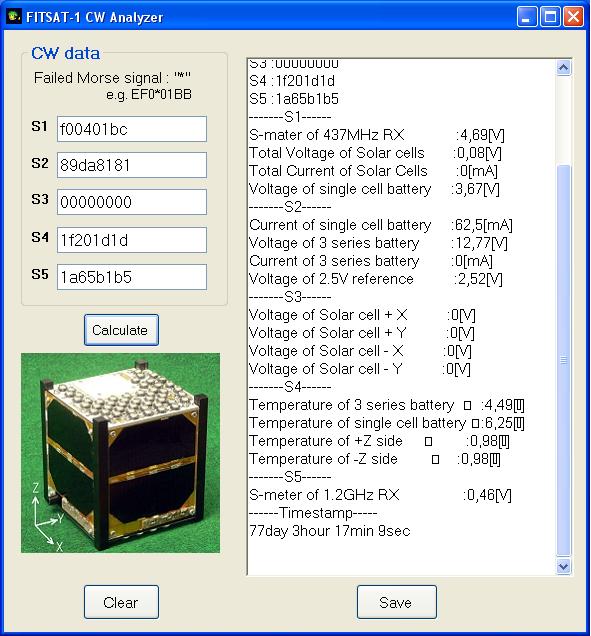Click the S-mater of 437MHz RX output line
The width and height of the screenshot is (591, 636).
(377, 135)
